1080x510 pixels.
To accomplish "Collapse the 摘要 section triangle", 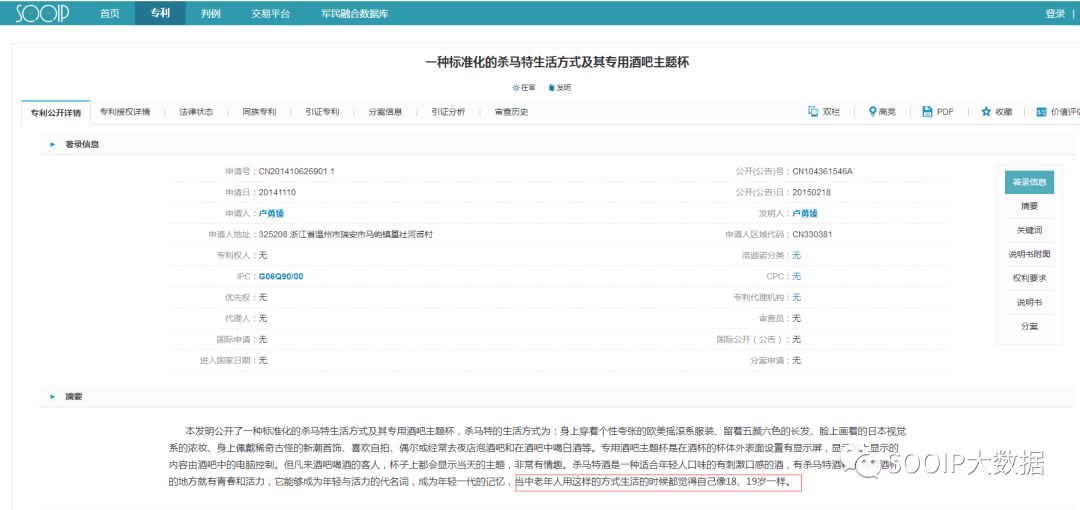I will point(52,397).
